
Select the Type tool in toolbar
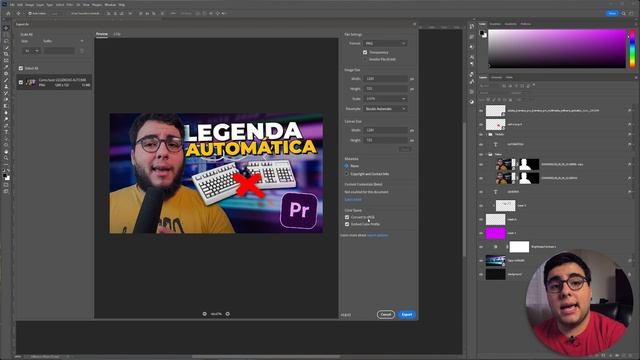(x=6, y=132)
